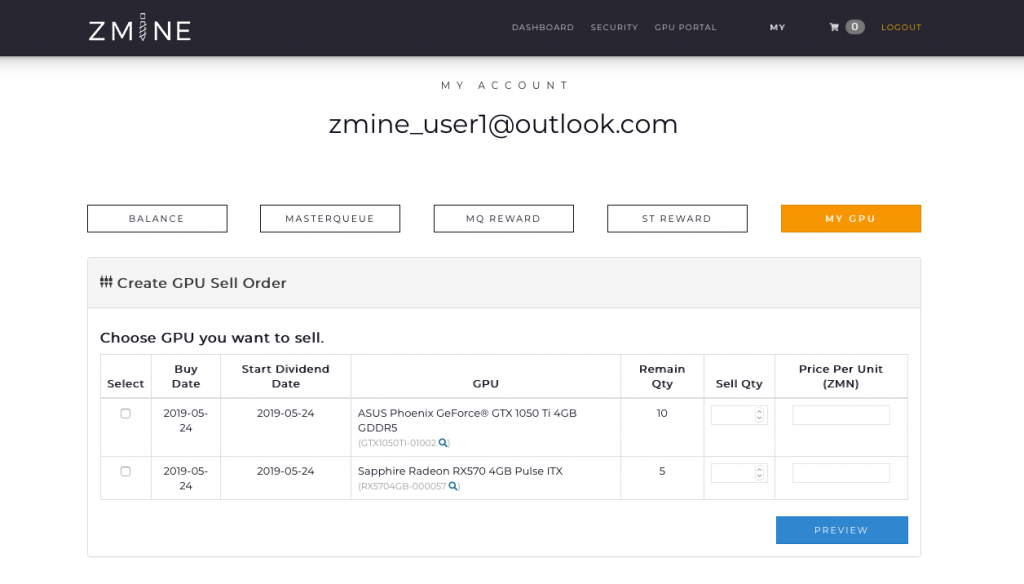1024x584 pixels.
Task: Click the magnifier icon beside GTX1050TI-01002
Action: pos(441,441)
